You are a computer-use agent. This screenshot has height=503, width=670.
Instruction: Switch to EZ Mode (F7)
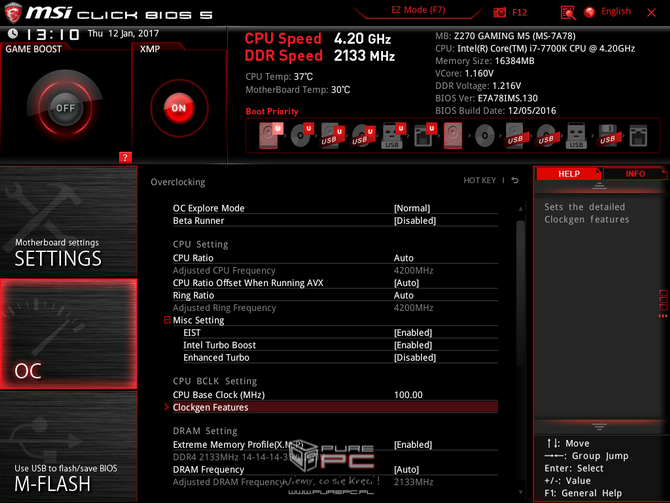click(418, 10)
